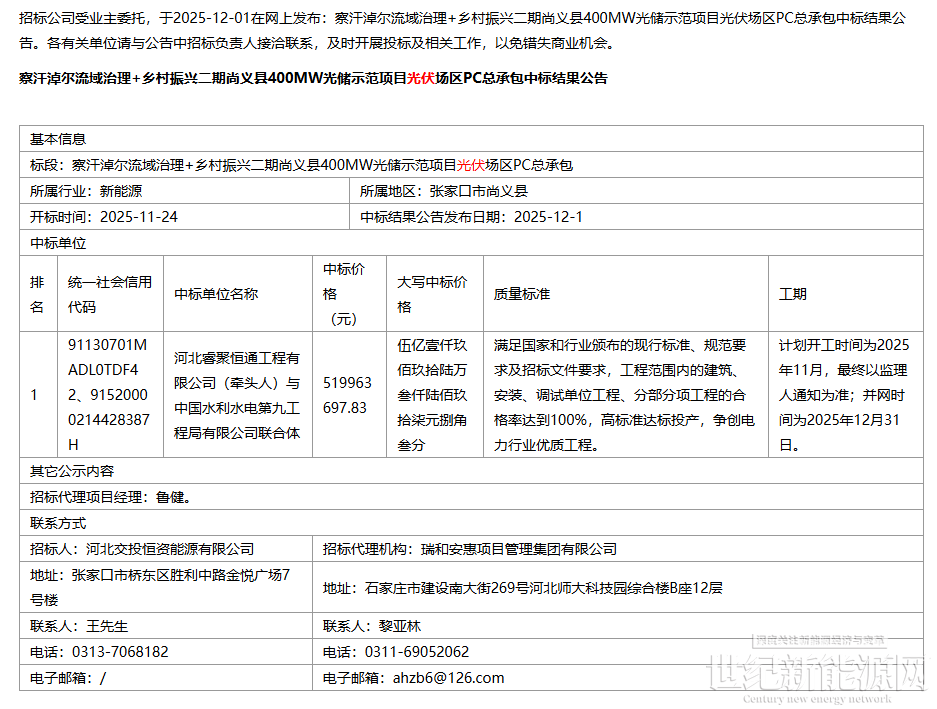This screenshot has width=937, height=709.
Task: Click the unified social credit code value
Action: point(108,395)
